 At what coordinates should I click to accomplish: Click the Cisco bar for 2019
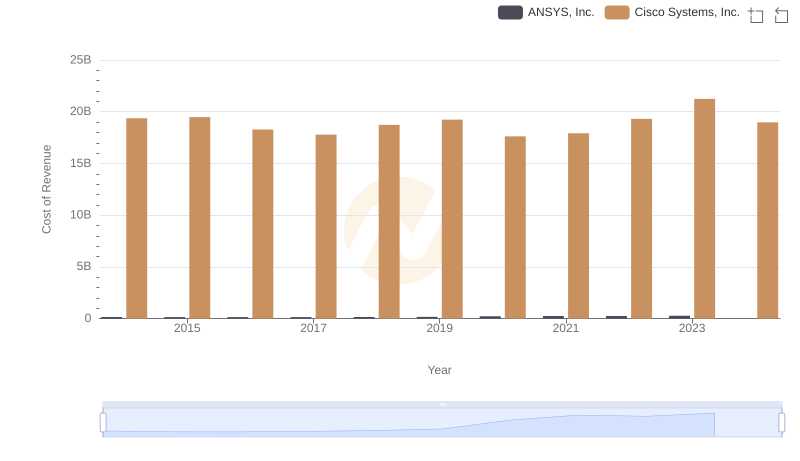[452, 219]
